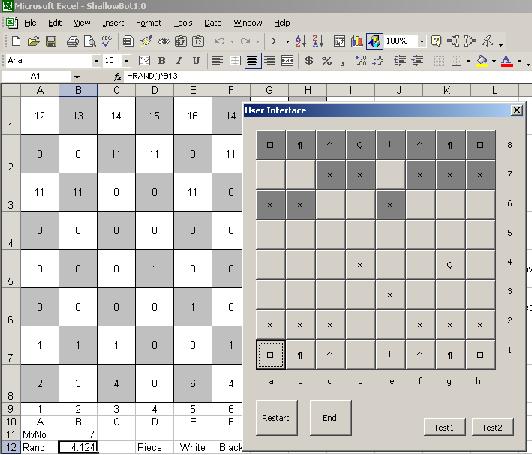Open the AutoSum dropdown arrow

coord(288,42)
